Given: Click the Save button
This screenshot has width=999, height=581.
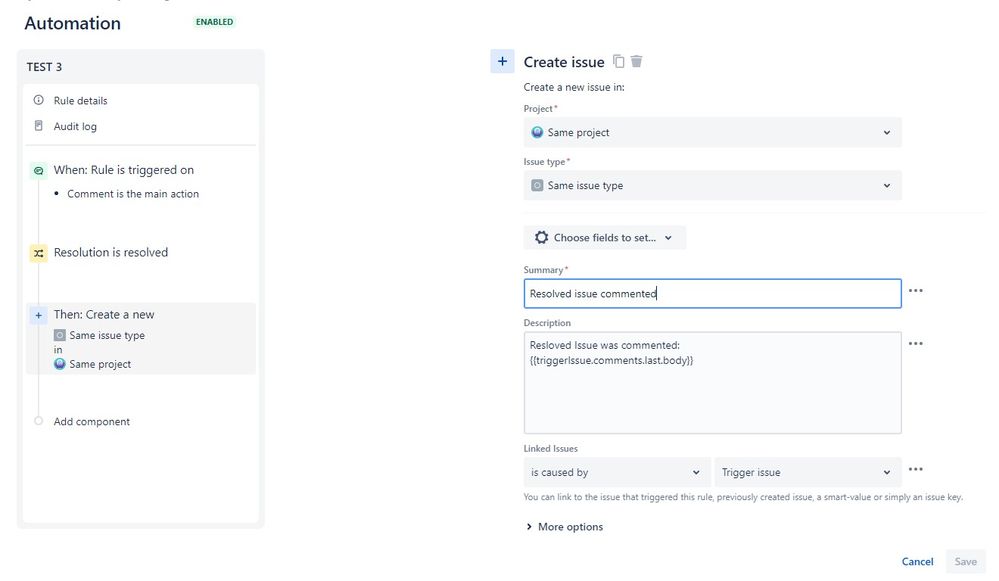Looking at the screenshot, I should 965,561.
